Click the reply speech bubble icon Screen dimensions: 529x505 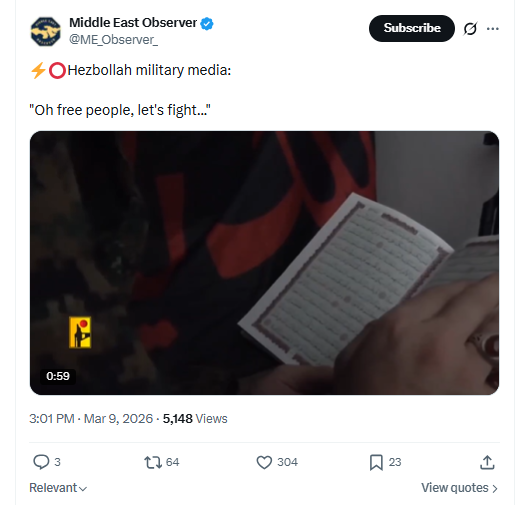pyautogui.click(x=41, y=462)
